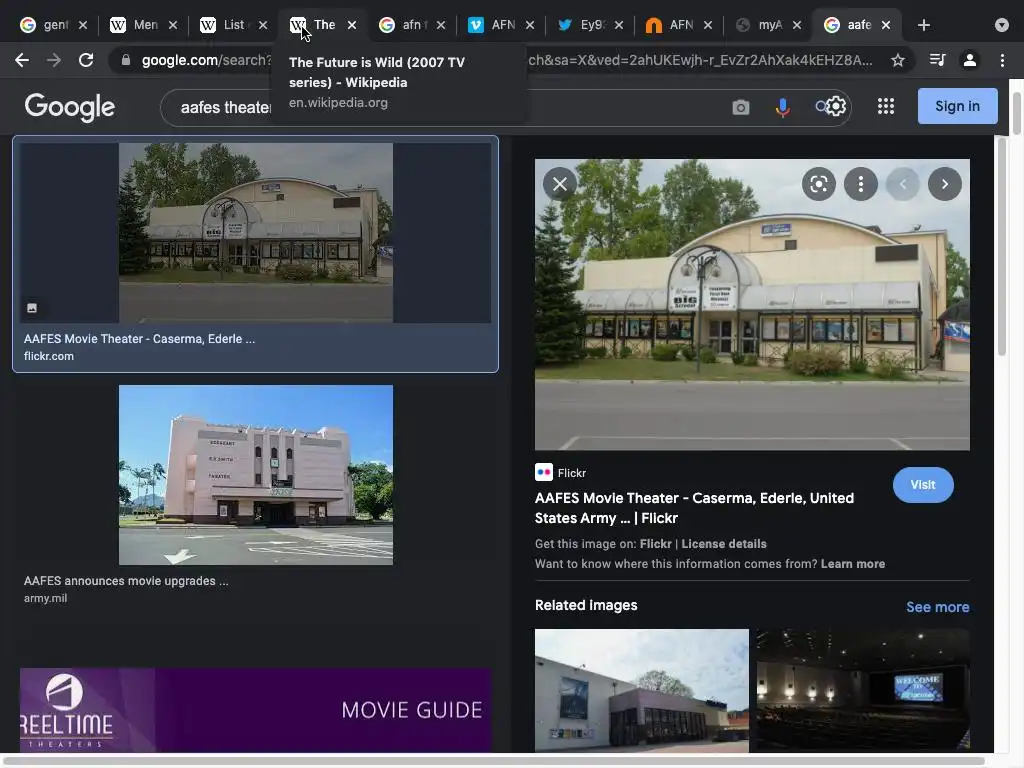Screen dimensions: 1024x768
Task: Open the Google apps grid
Action: point(886,106)
